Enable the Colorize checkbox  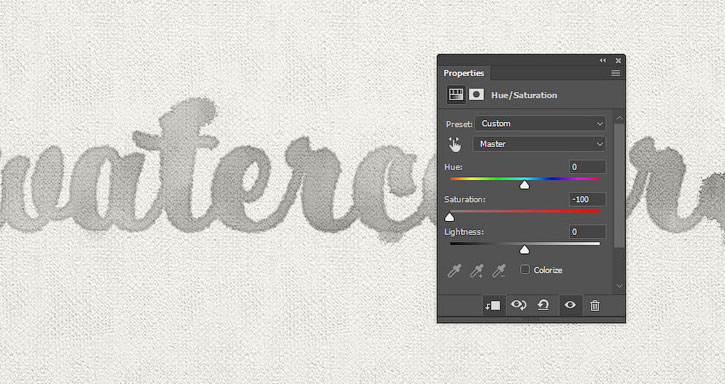click(x=525, y=269)
